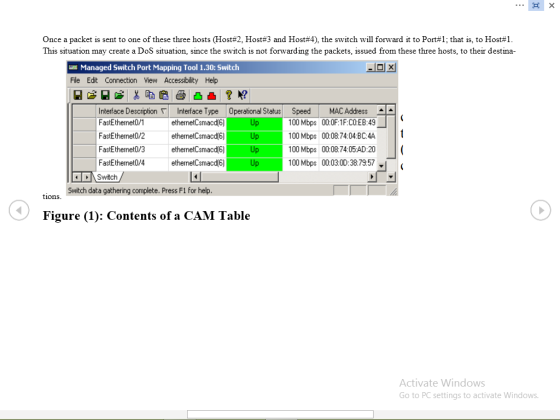560x420 pixels.
Task: Select the Switch sheet tab
Action: (107, 177)
